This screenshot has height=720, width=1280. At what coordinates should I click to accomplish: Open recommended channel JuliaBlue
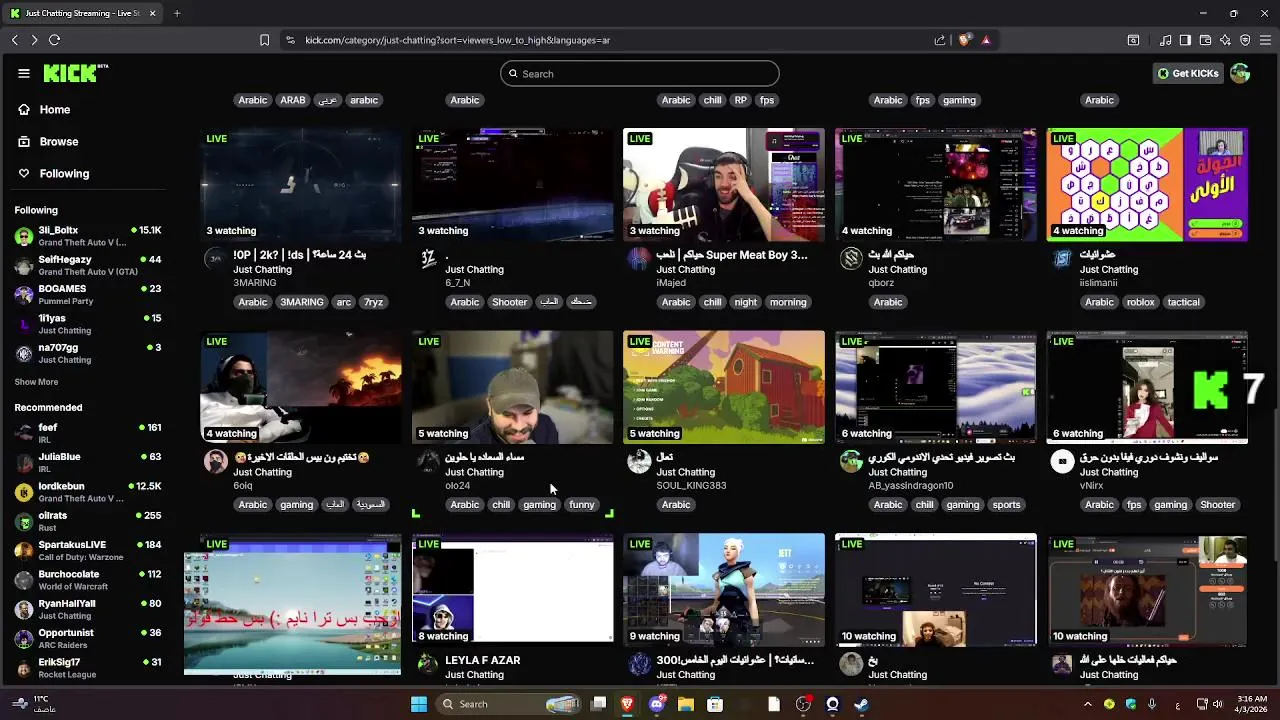(x=88, y=462)
